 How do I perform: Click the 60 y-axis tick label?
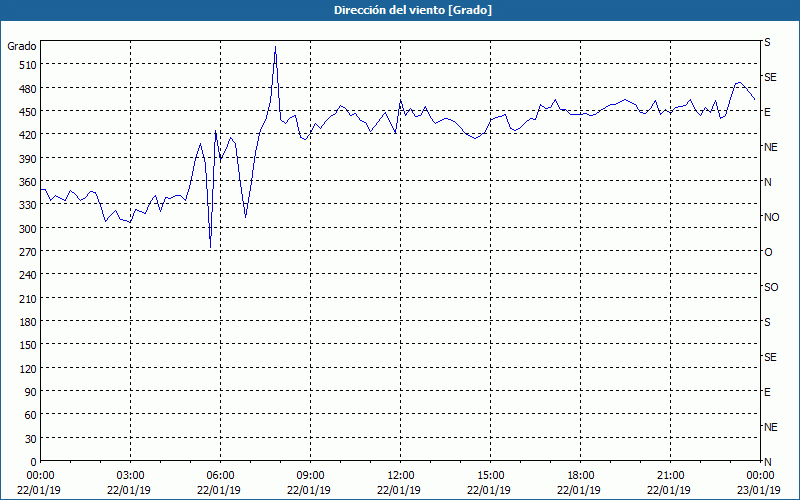pos(31,415)
